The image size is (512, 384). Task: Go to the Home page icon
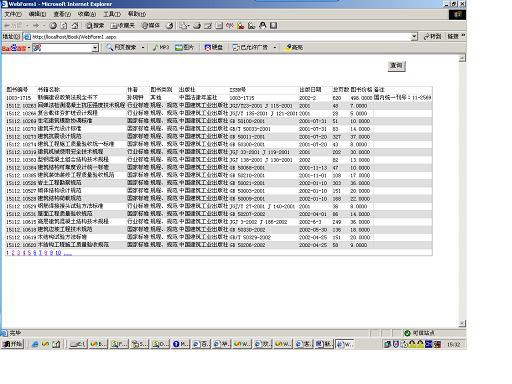[75, 25]
